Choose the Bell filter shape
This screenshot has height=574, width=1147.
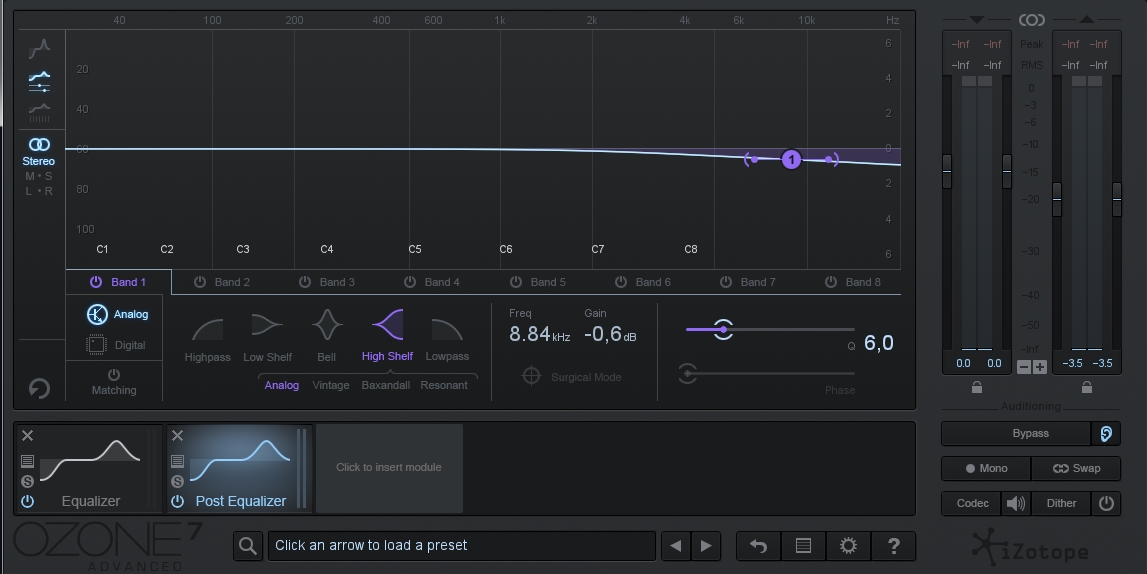click(327, 328)
